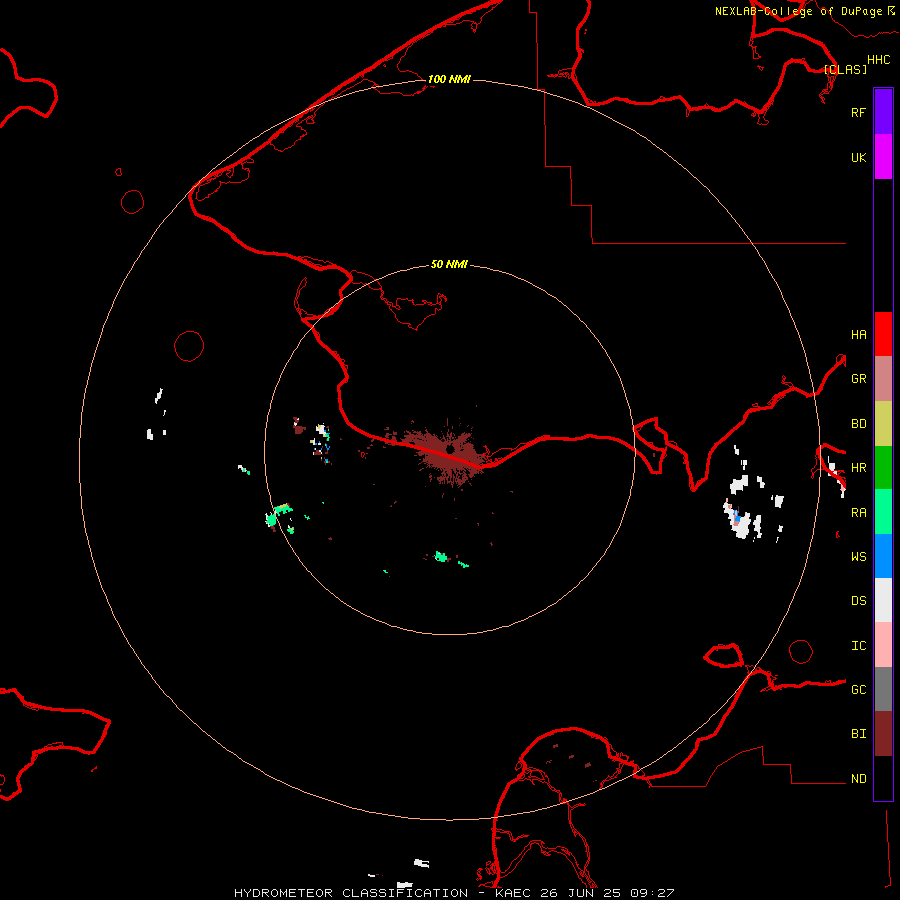
Task: Click the purple RF color swatch
Action: coord(883,112)
